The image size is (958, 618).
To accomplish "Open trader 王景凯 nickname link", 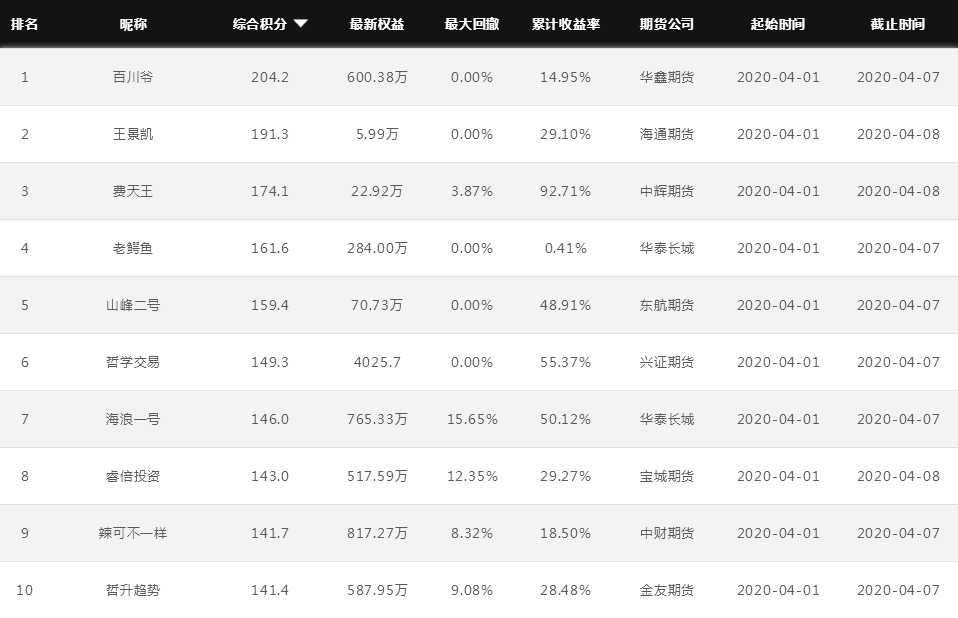I will pos(133,134).
